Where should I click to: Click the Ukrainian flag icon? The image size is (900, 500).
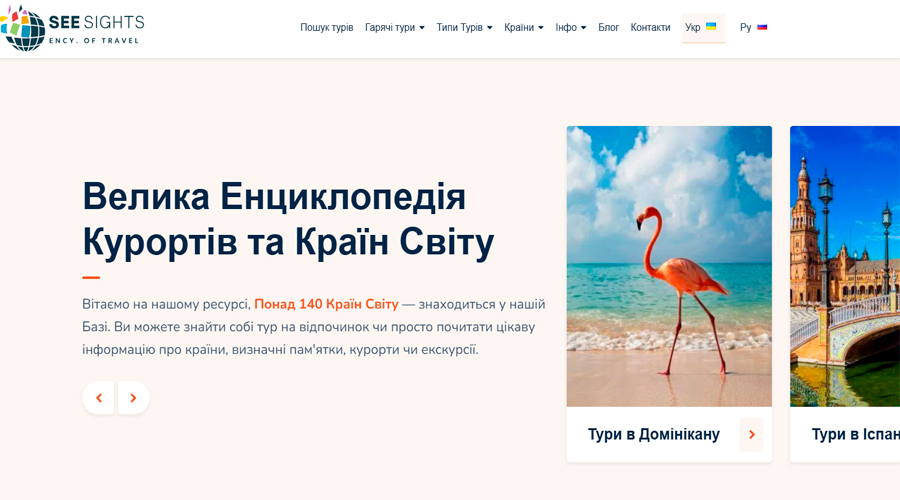click(711, 27)
